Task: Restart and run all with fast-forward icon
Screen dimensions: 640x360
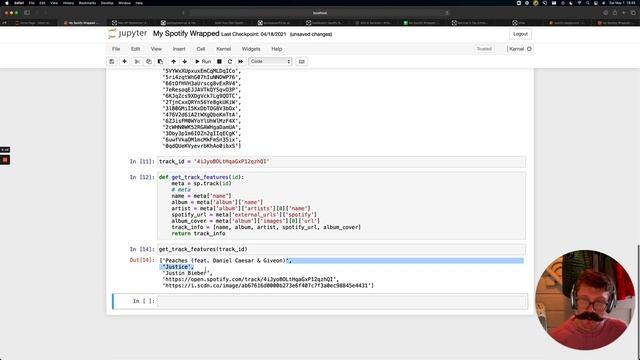Action: (241, 61)
